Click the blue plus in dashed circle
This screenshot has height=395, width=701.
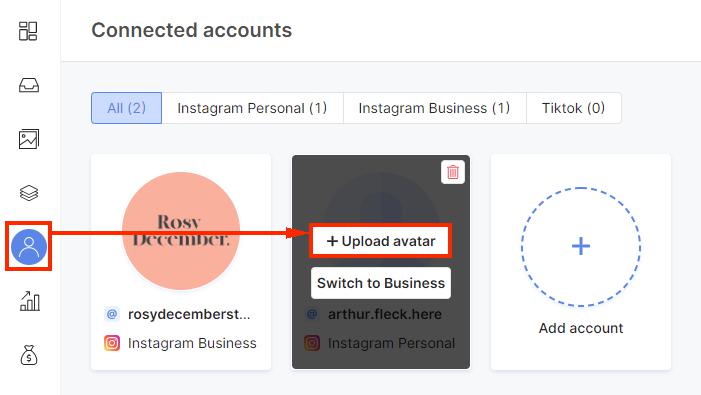tap(581, 247)
